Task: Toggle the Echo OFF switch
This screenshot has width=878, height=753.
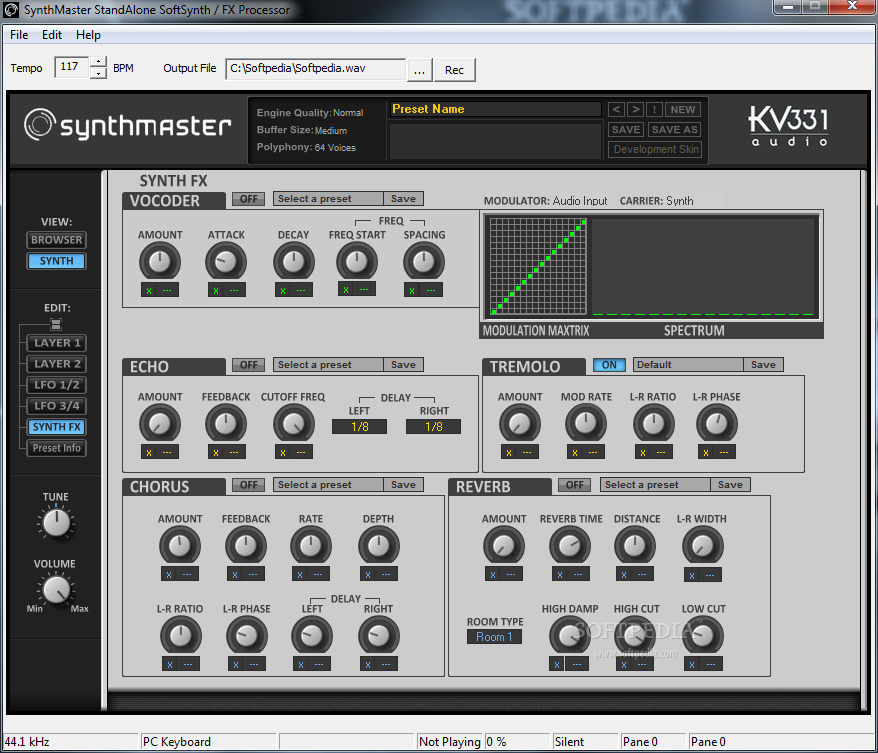Action: coord(249,365)
